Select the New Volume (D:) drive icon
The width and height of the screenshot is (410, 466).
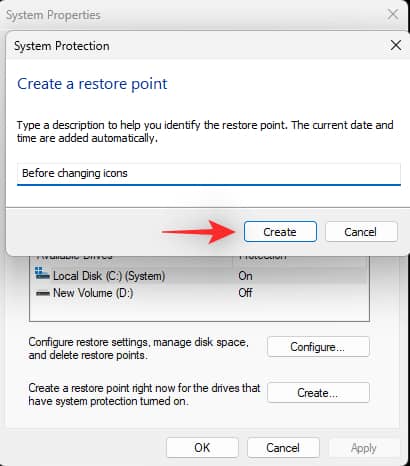pos(43,293)
